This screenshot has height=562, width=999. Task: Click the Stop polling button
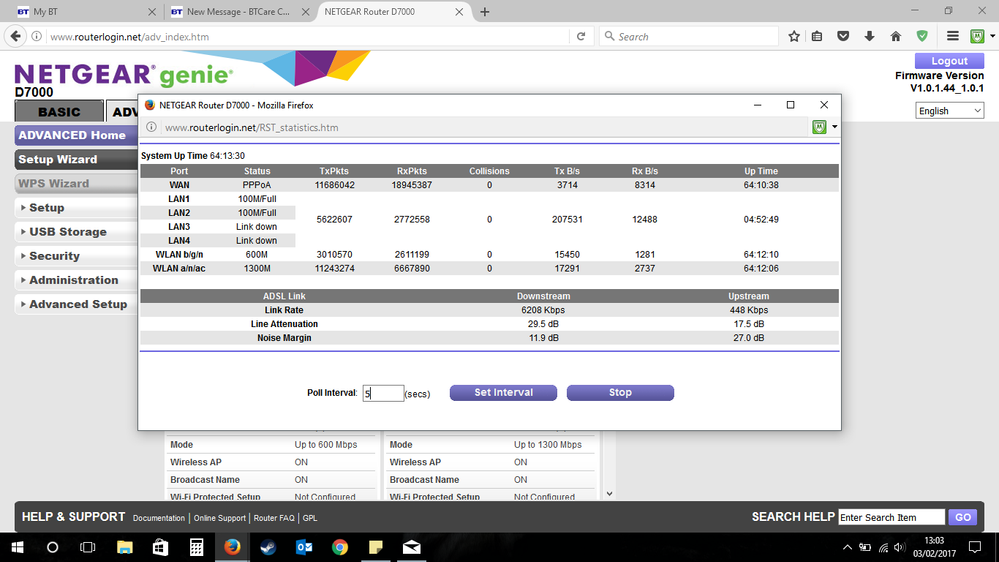click(620, 393)
